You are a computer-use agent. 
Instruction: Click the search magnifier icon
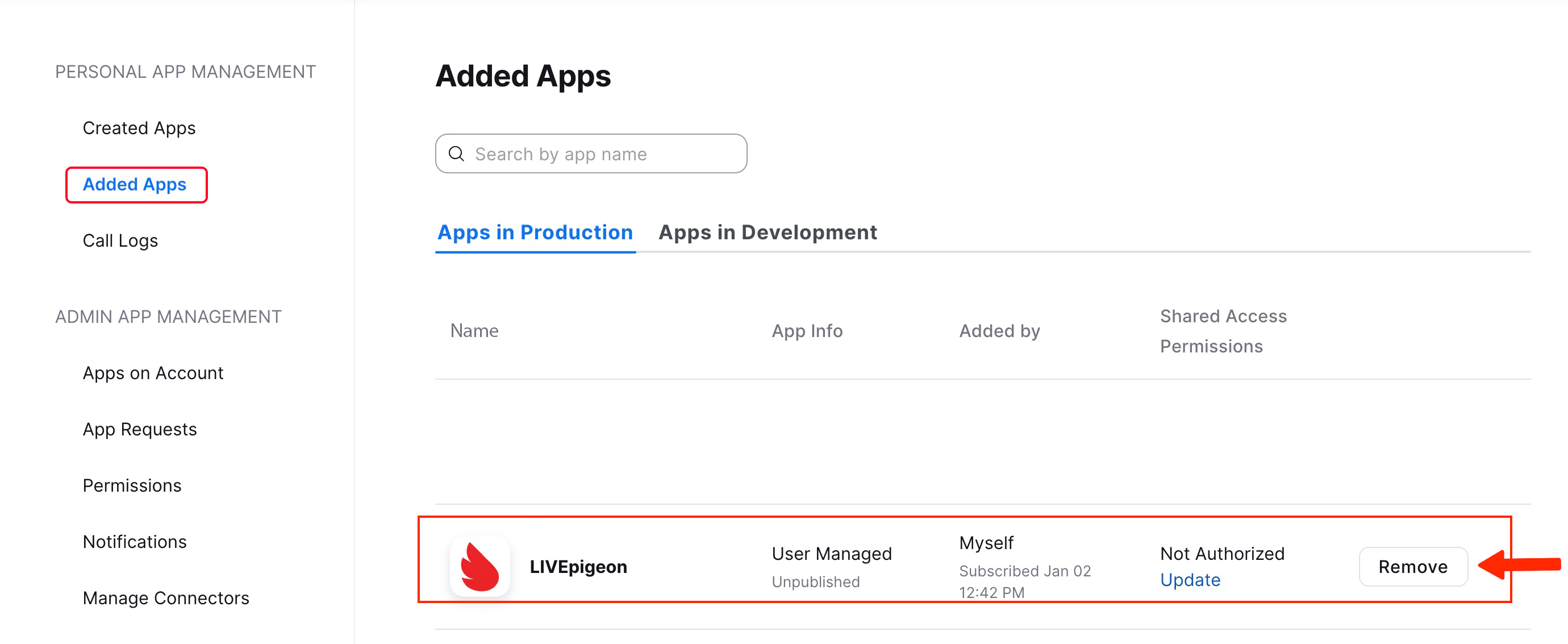click(457, 153)
